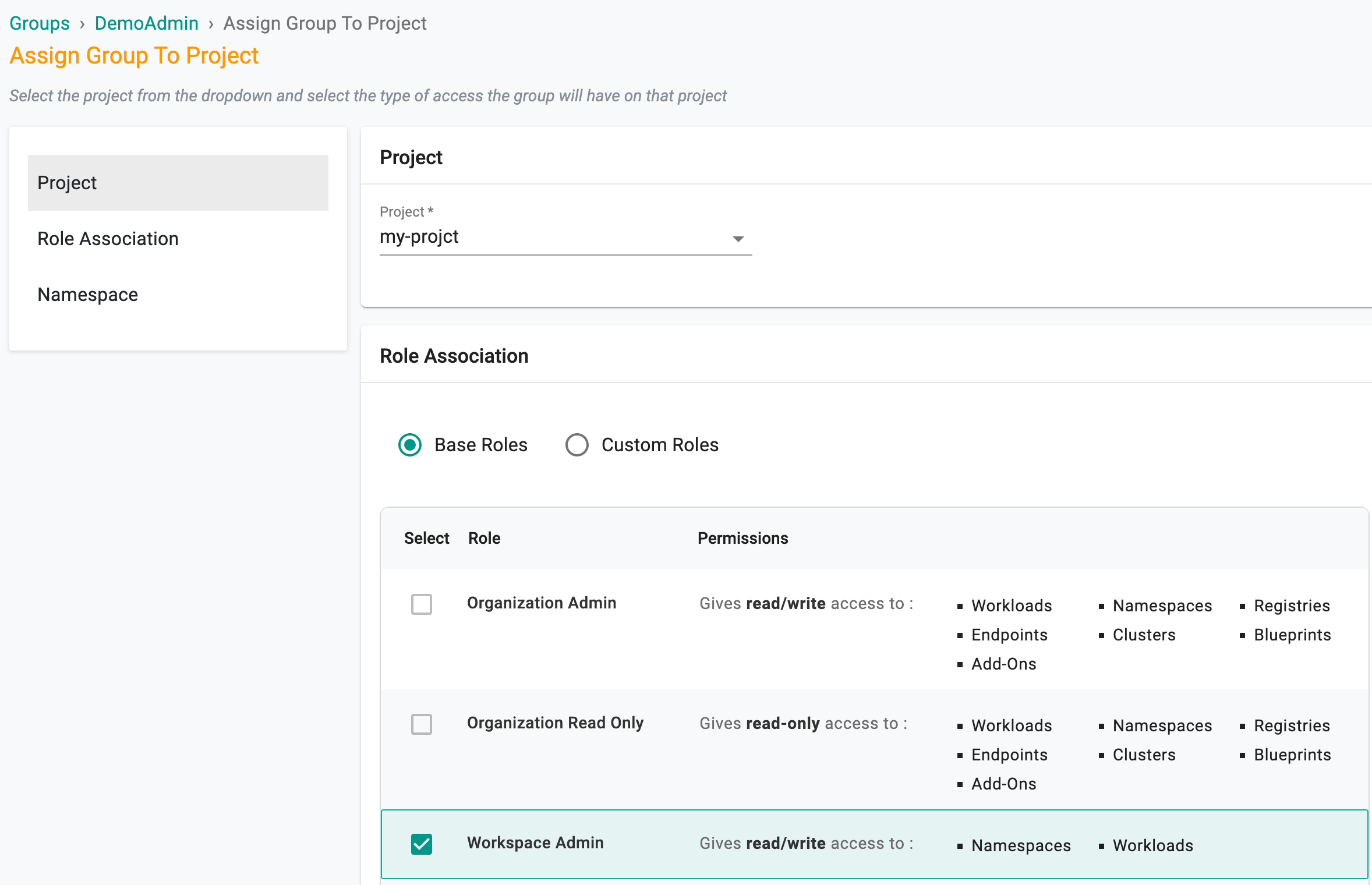Image resolution: width=1372 pixels, height=885 pixels.
Task: Go to DemoAdmin breadcrumb link
Action: pyautogui.click(x=146, y=23)
